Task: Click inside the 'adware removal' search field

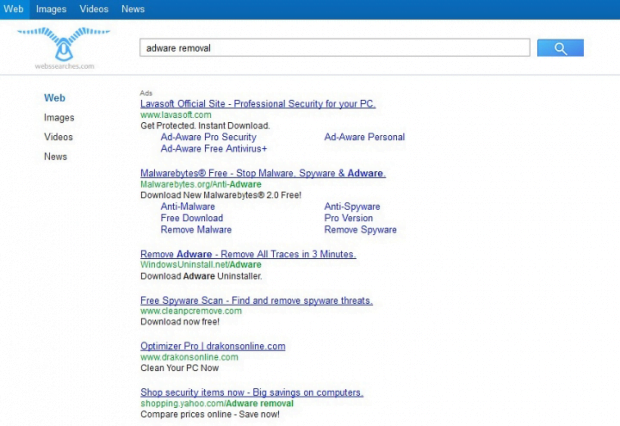Action: coord(335,48)
